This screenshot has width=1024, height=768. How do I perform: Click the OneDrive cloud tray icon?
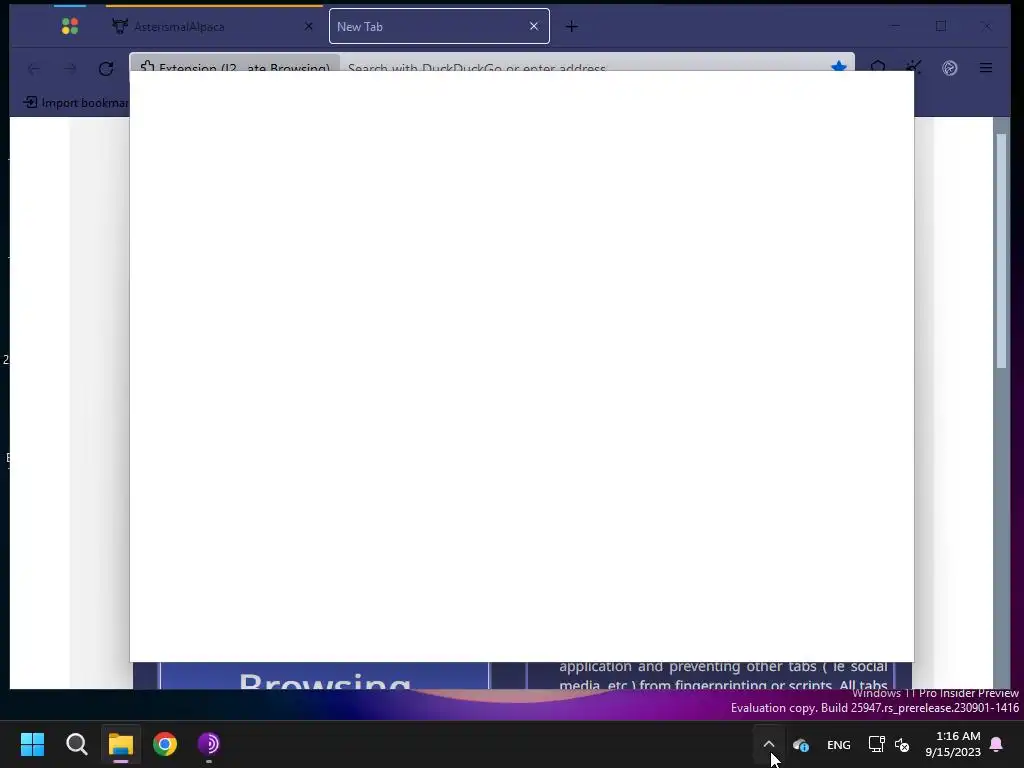pos(801,744)
